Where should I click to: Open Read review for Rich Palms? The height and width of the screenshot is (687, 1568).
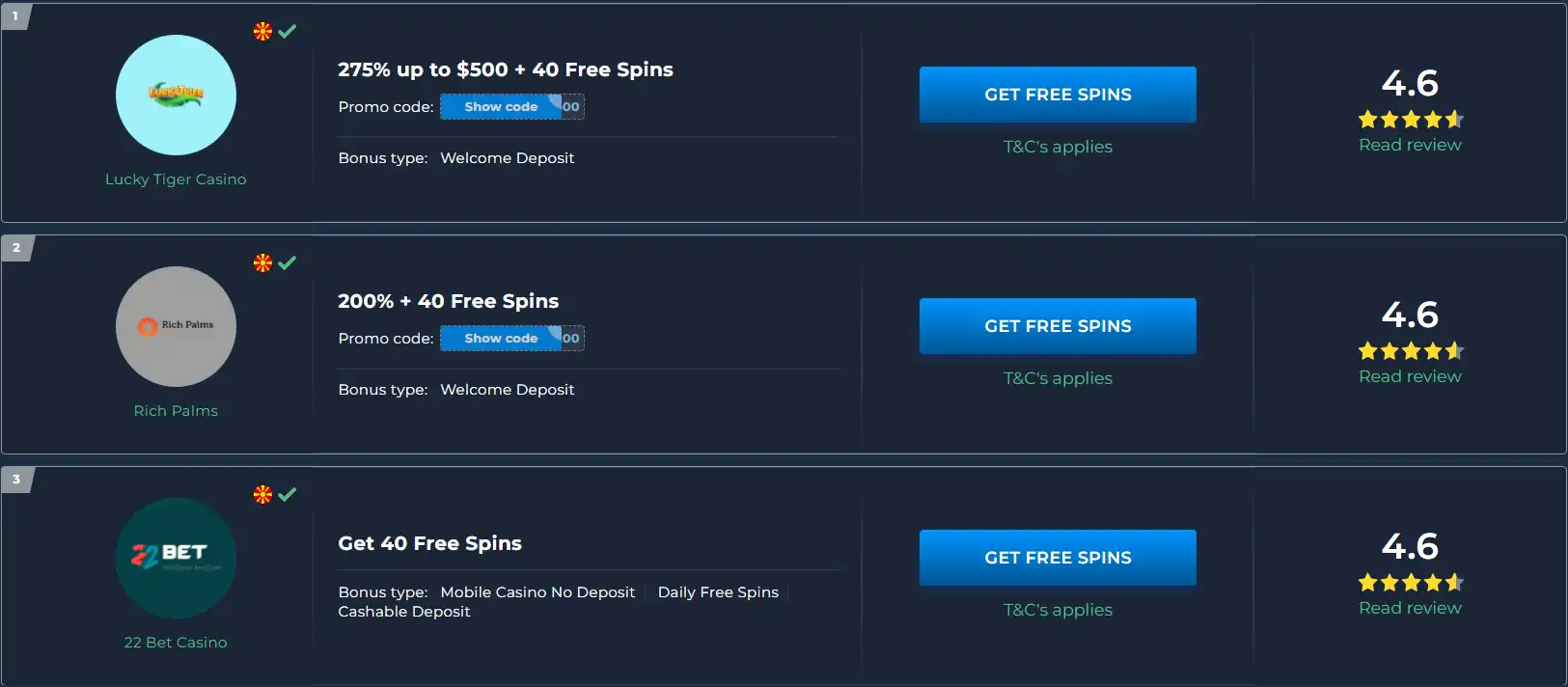1410,376
